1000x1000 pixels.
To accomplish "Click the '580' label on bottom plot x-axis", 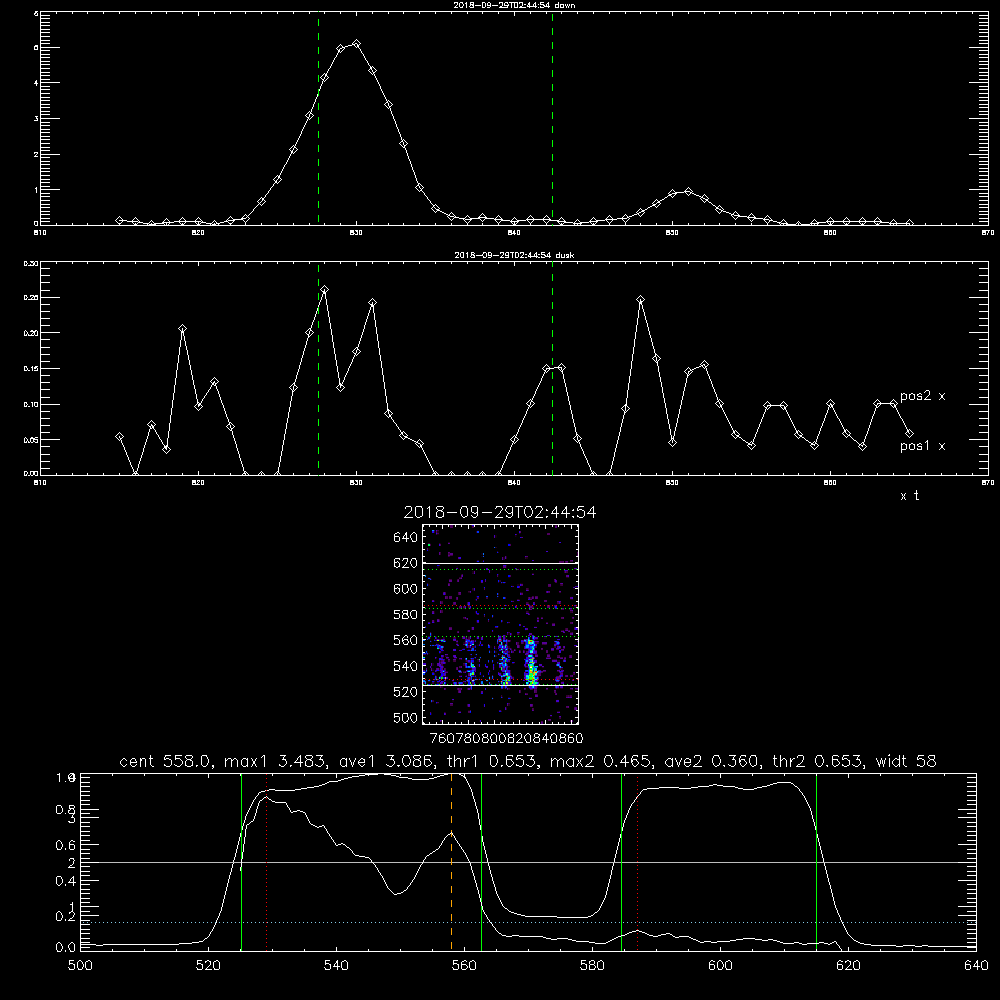I will point(592,966).
